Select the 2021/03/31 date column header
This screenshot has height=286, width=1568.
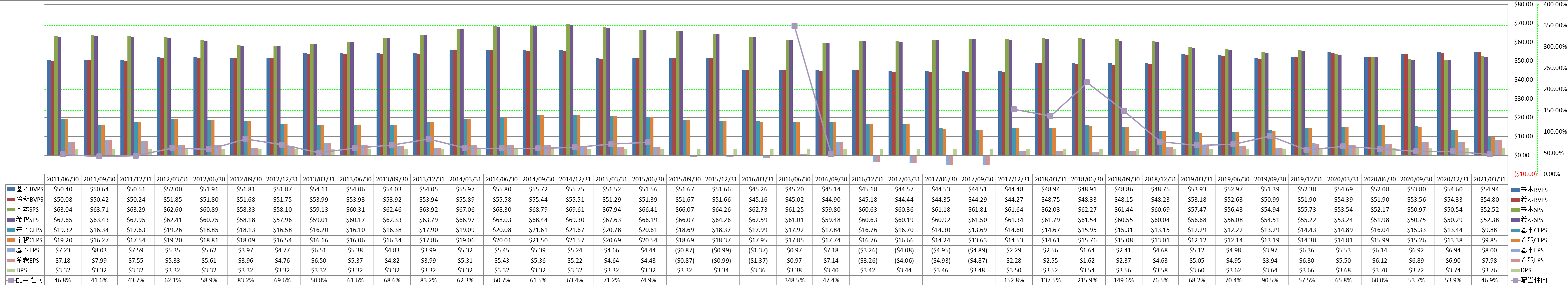1490,180
